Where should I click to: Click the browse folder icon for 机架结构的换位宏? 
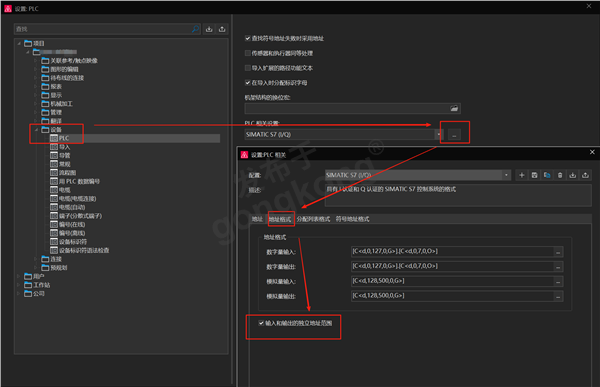click(x=454, y=109)
